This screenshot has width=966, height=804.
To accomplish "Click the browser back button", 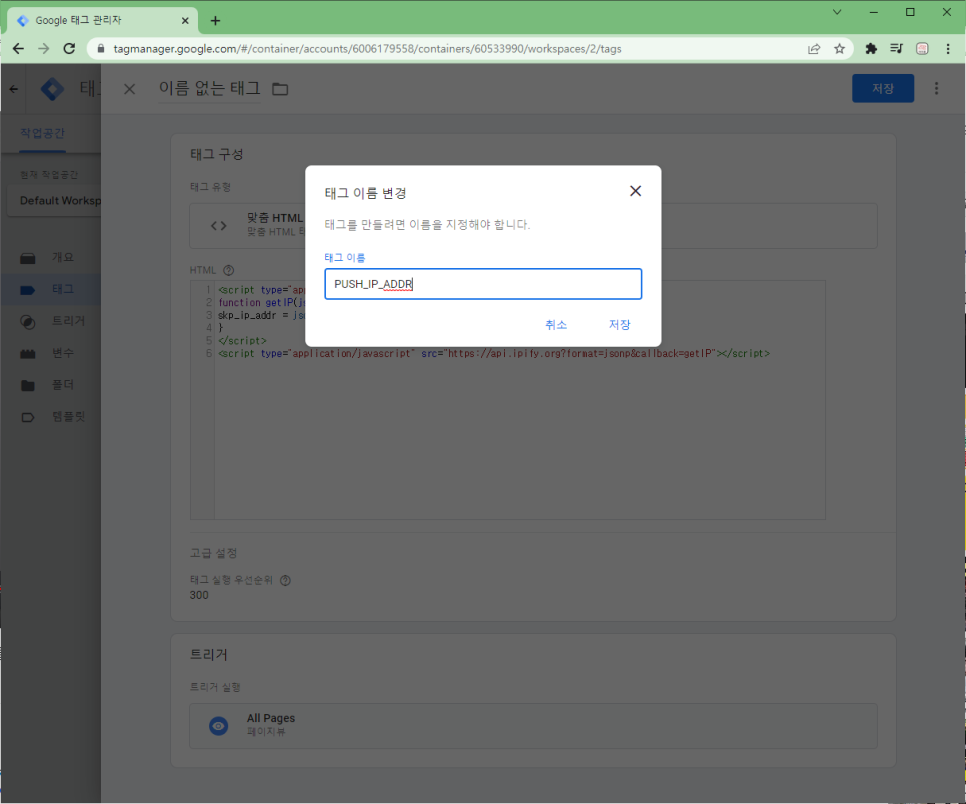I will pos(18,49).
